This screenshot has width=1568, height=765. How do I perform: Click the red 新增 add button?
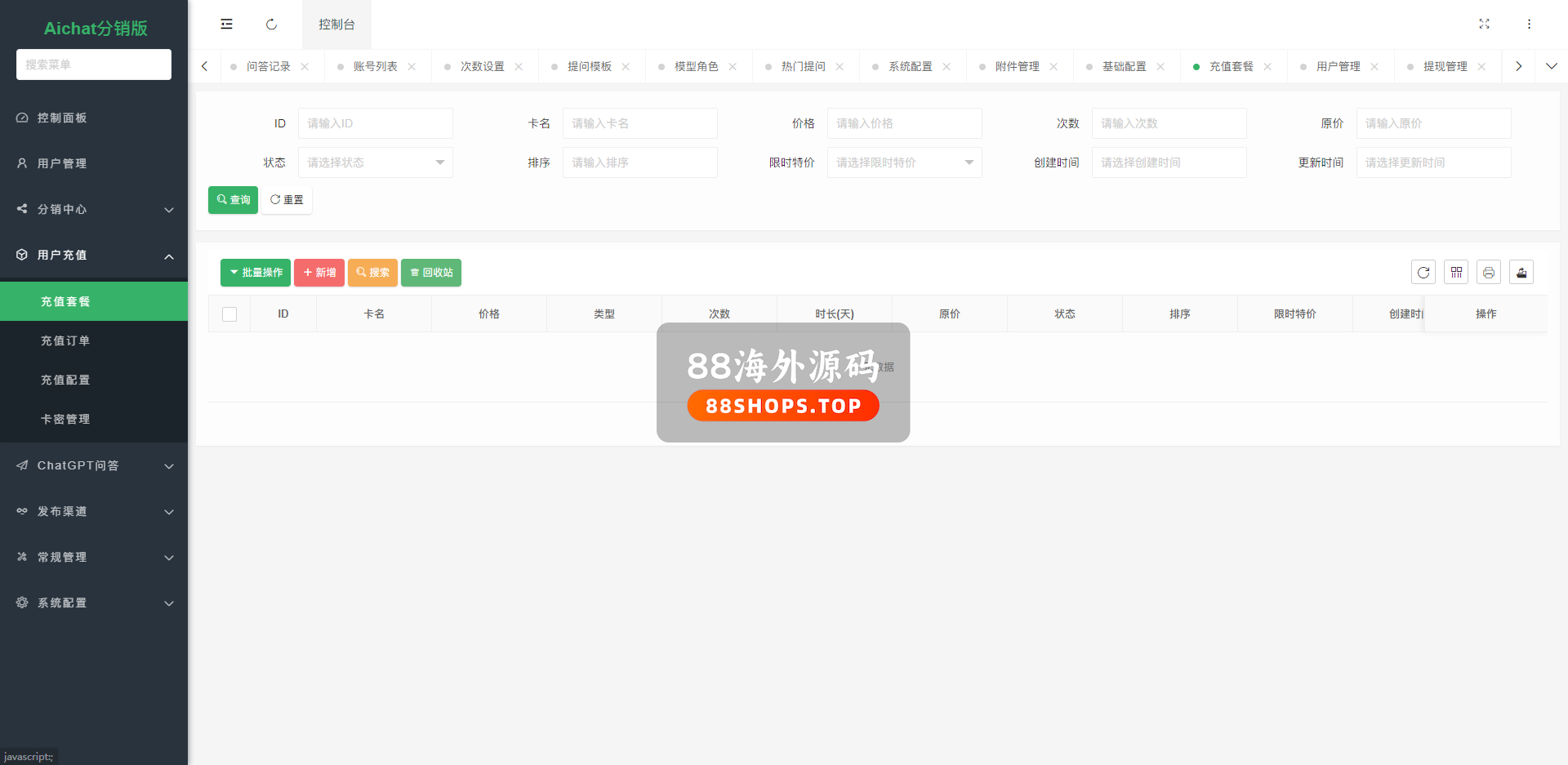coord(318,273)
